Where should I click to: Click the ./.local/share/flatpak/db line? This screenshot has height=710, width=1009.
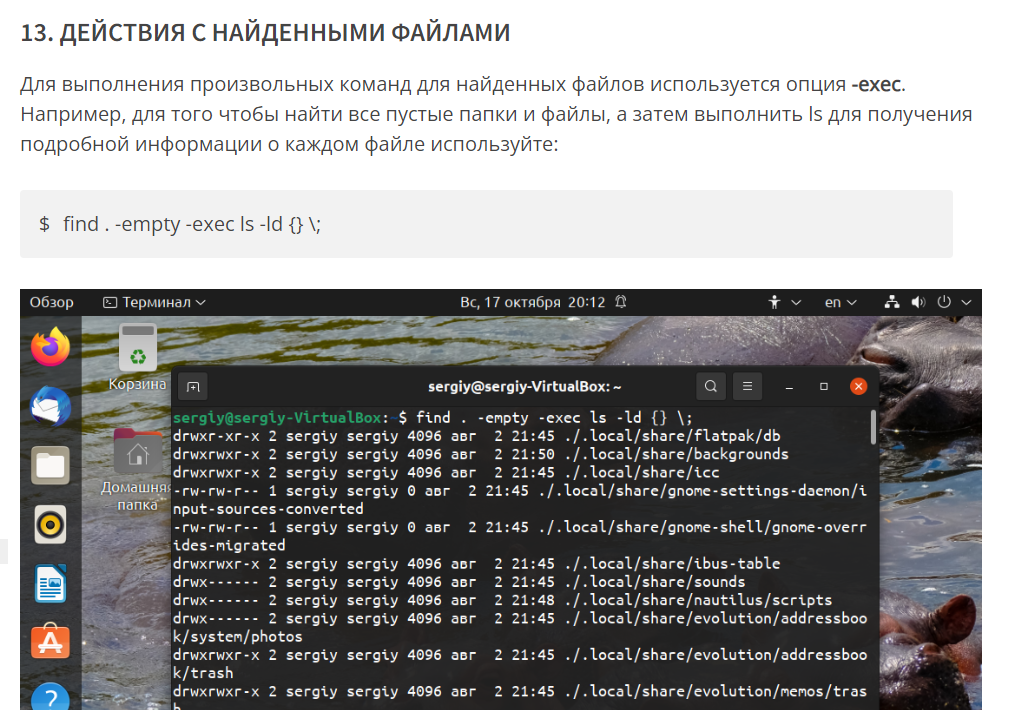477,436
